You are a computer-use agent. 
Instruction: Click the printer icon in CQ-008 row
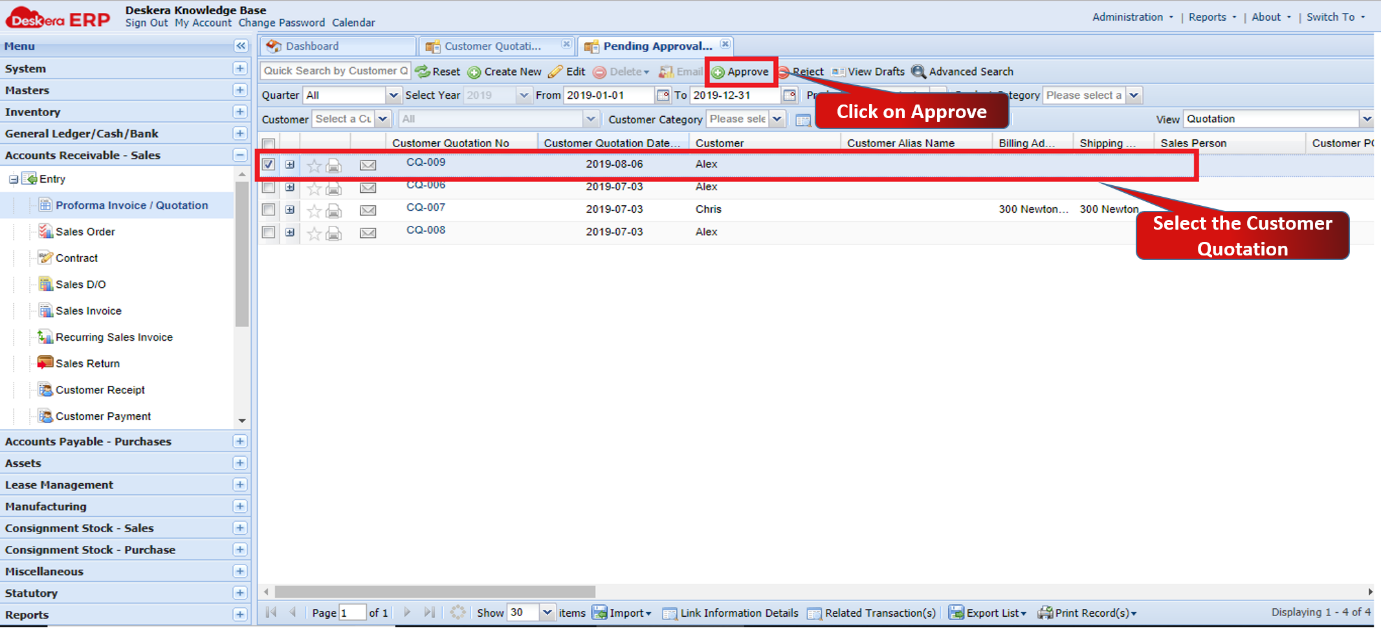coord(334,233)
